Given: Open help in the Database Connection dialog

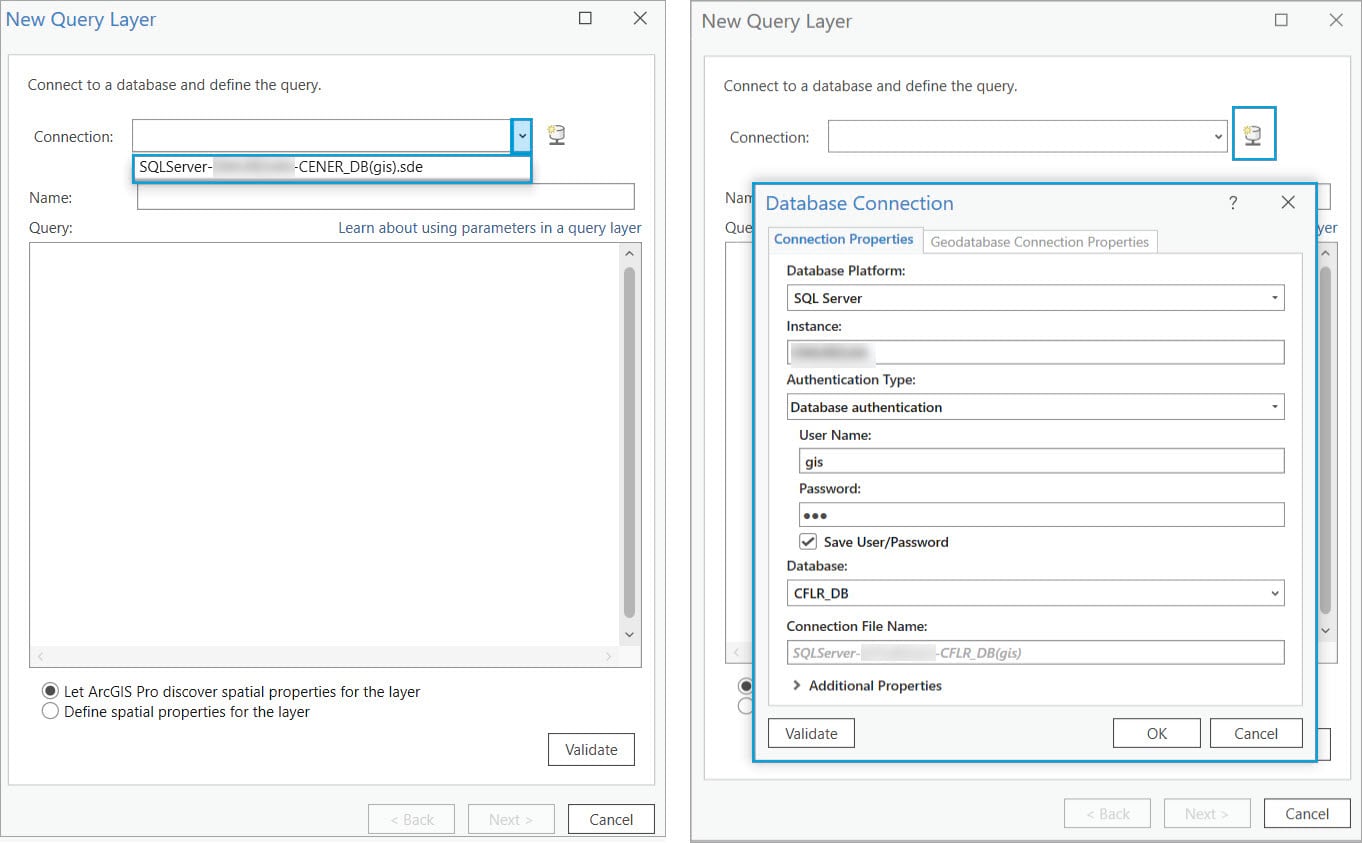Looking at the screenshot, I should 1233,202.
